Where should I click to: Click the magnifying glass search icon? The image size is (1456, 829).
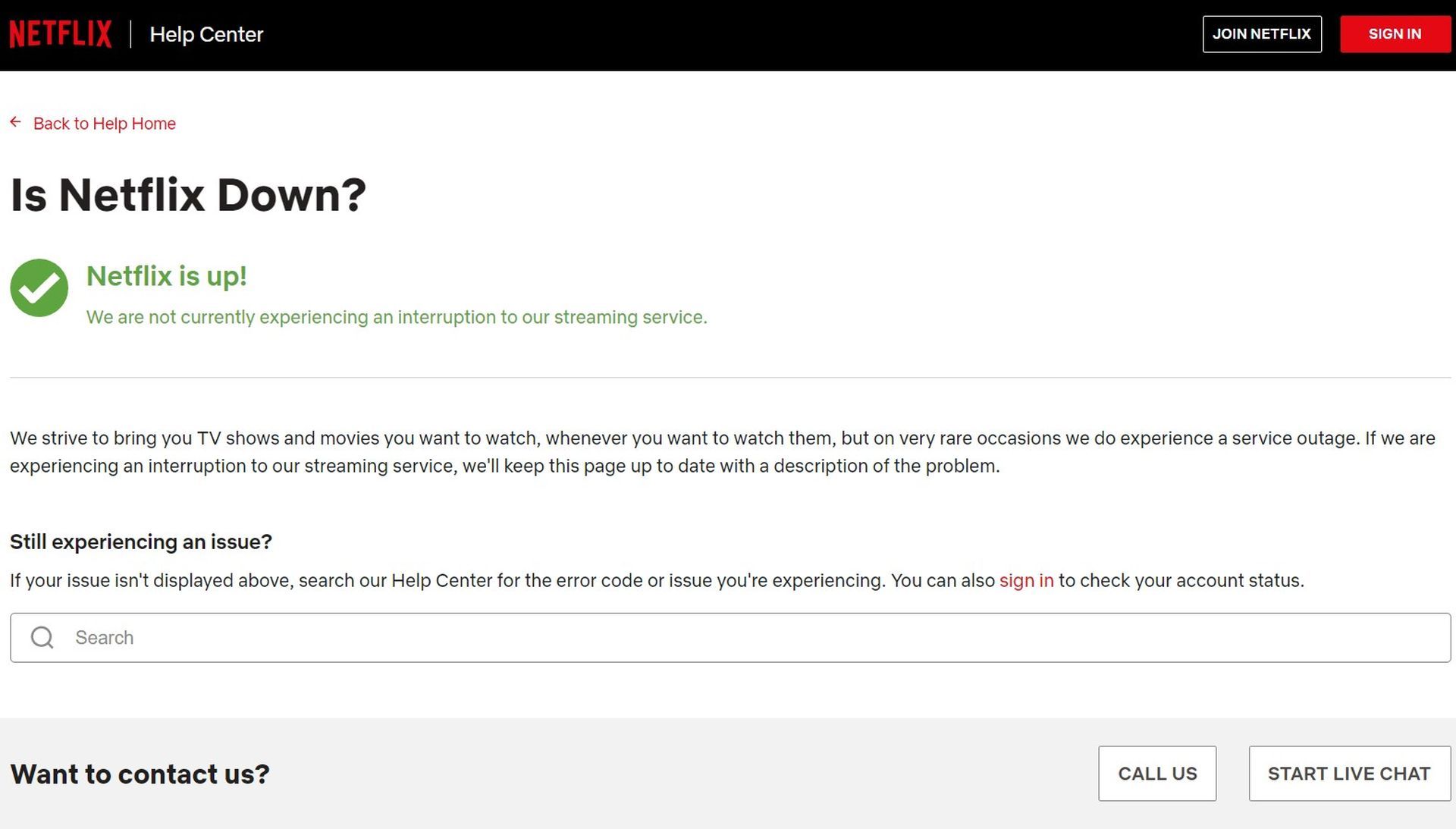click(42, 637)
